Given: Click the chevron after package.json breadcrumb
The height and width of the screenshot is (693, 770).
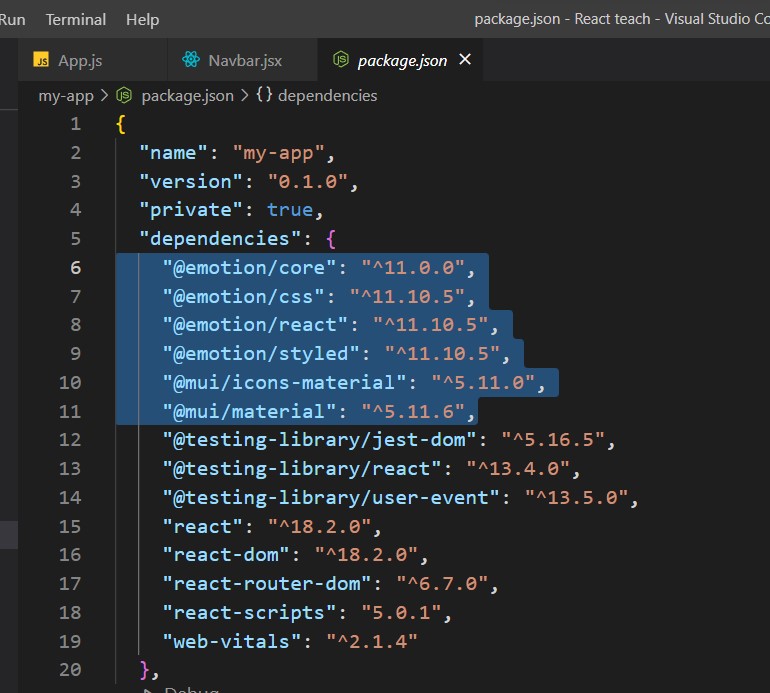Looking at the screenshot, I should [x=245, y=95].
